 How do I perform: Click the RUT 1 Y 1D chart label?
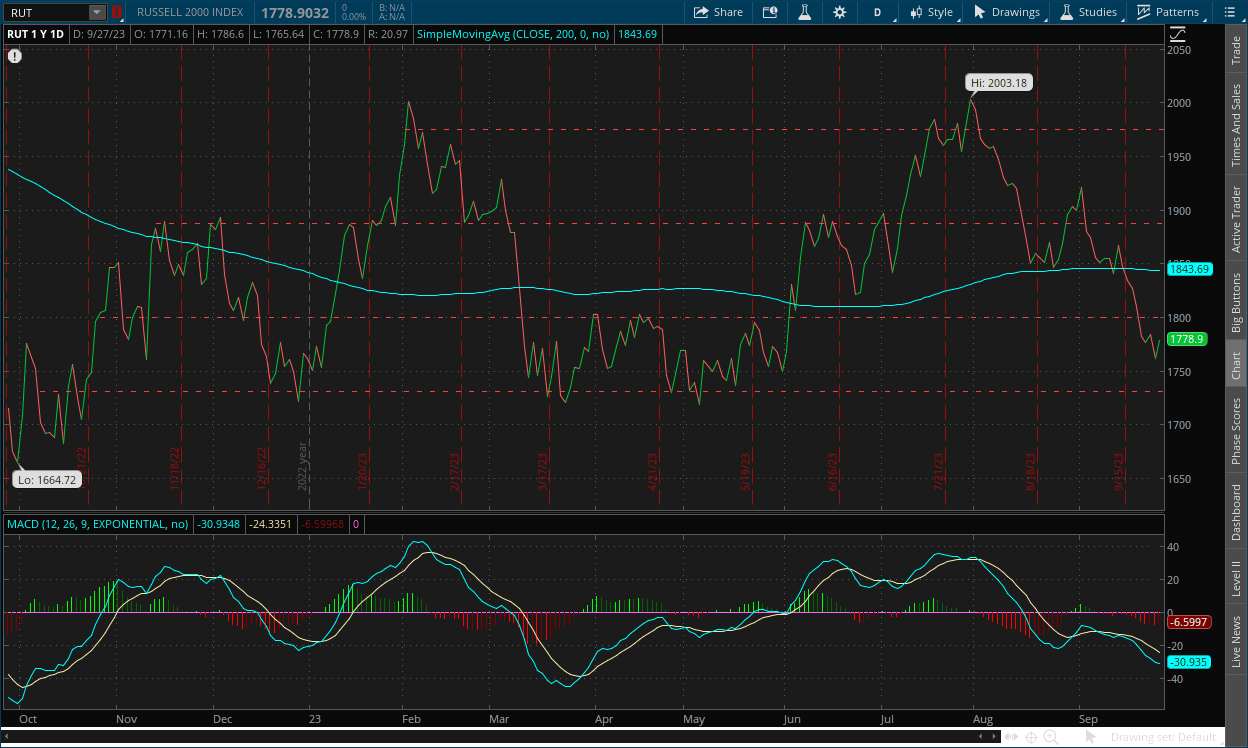click(35, 34)
